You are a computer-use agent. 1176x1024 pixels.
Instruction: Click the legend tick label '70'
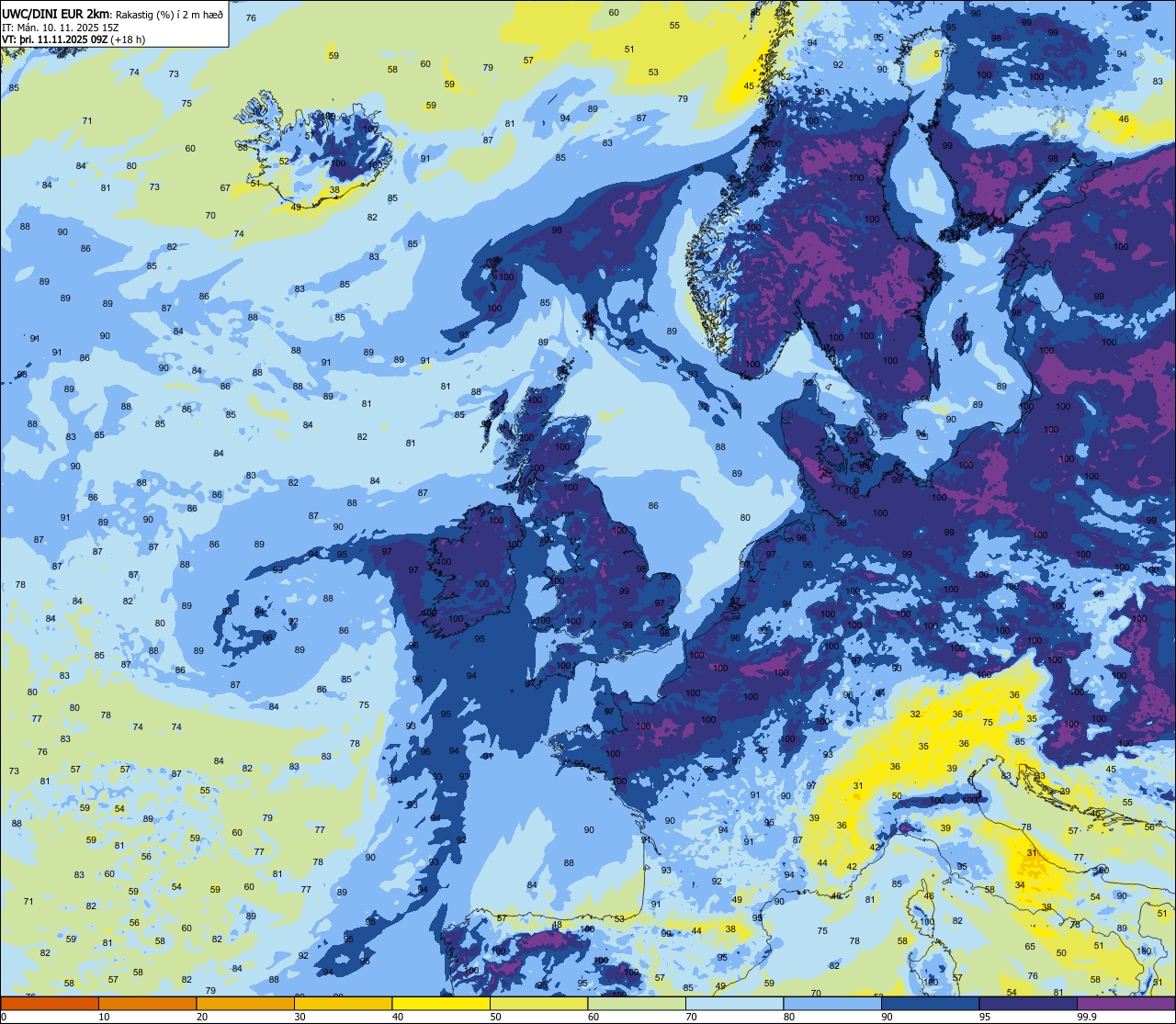click(x=691, y=1017)
